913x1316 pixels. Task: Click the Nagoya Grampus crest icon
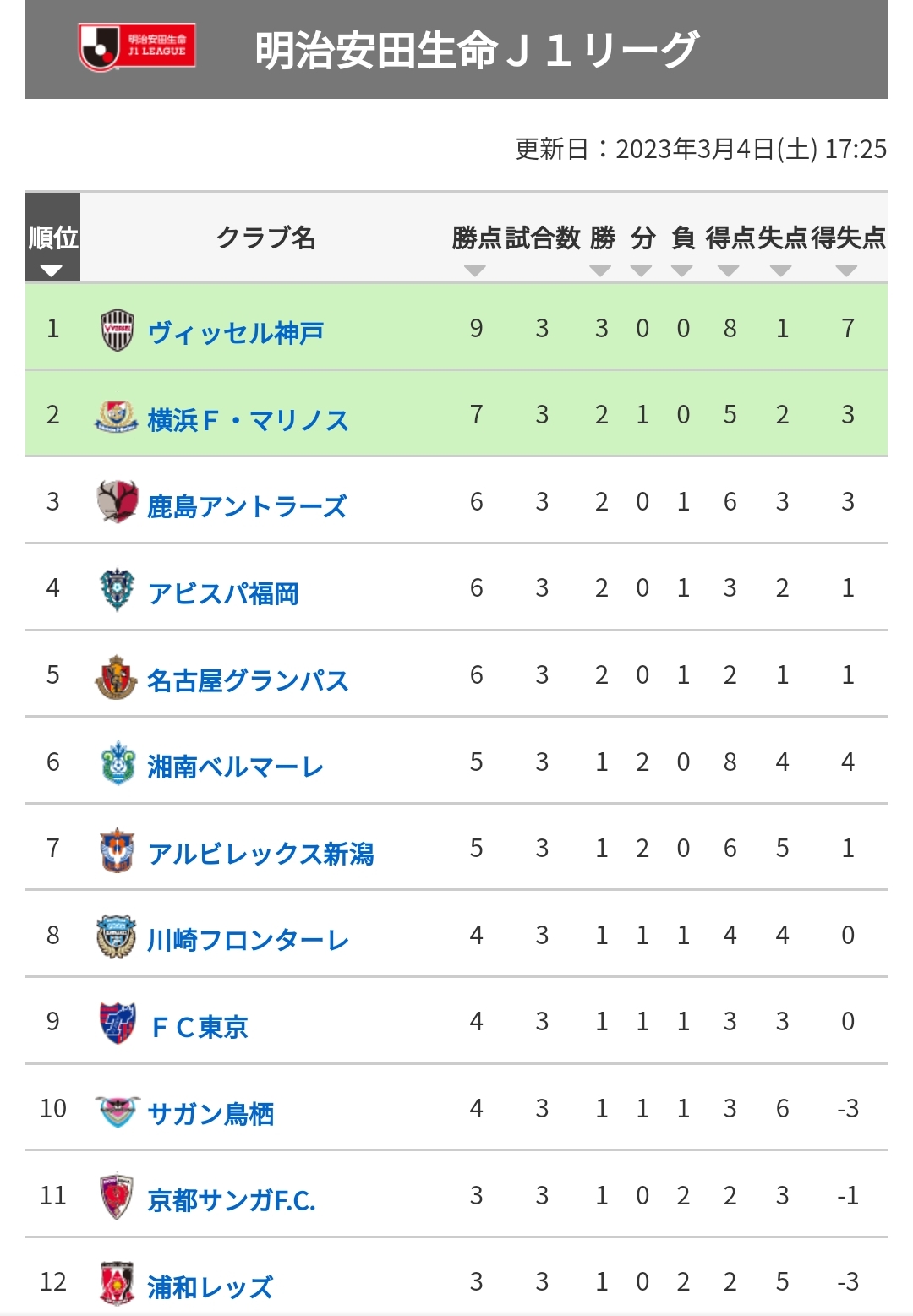coord(117,676)
